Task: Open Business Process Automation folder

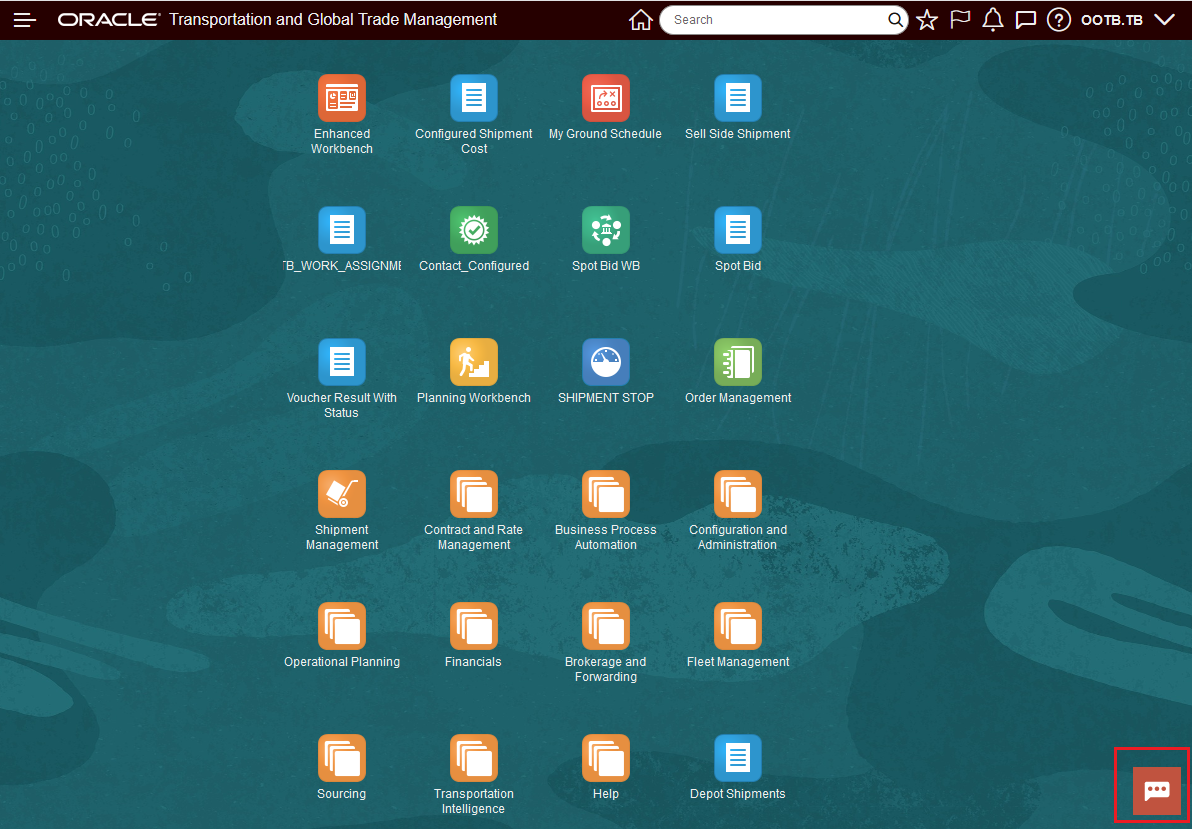Action: click(x=606, y=494)
